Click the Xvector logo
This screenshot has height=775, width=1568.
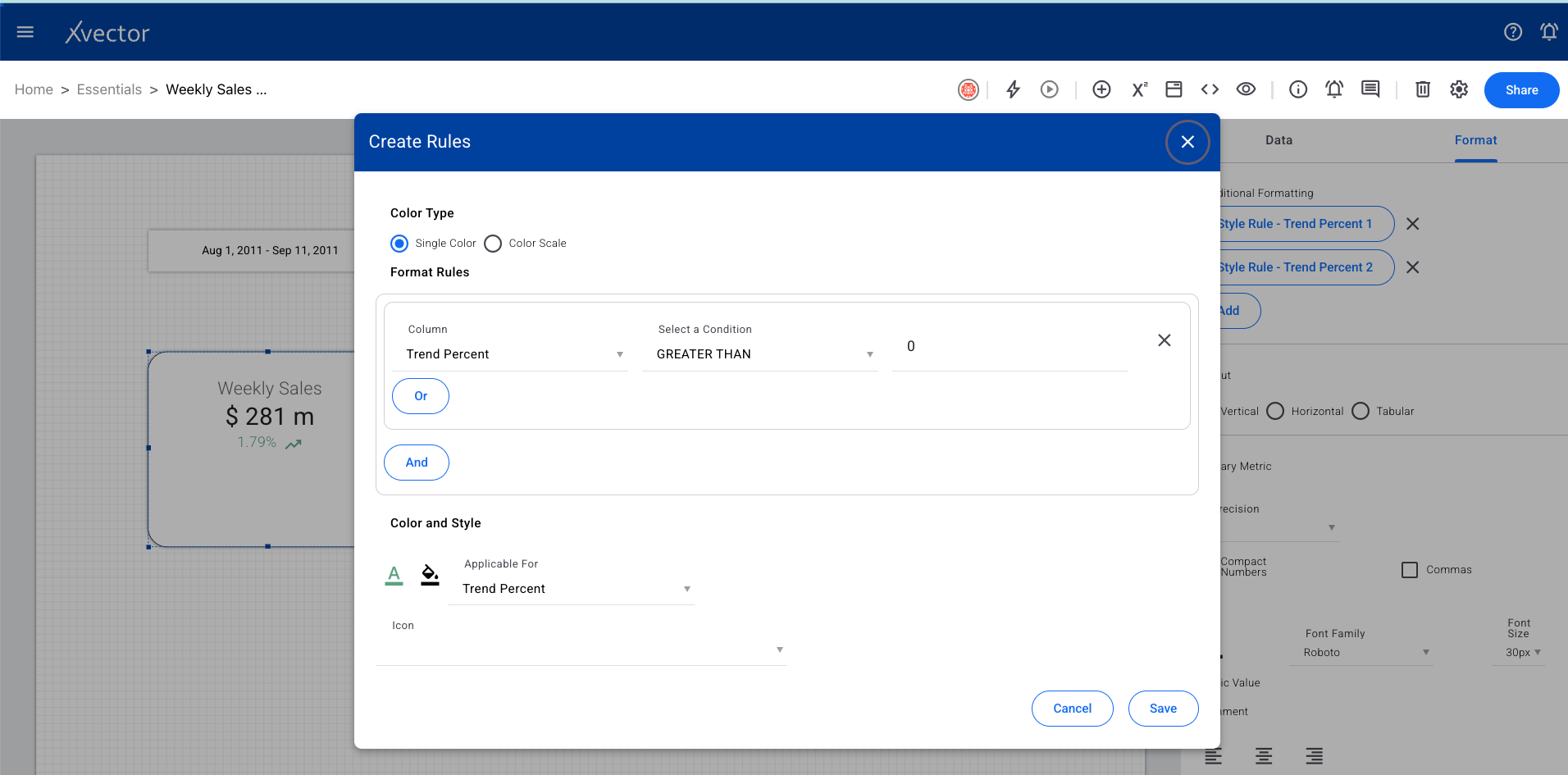pos(107,33)
